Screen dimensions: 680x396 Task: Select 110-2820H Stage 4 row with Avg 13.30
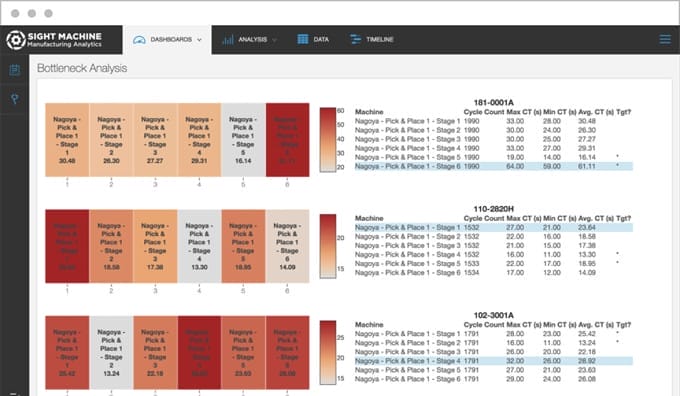click(x=494, y=255)
